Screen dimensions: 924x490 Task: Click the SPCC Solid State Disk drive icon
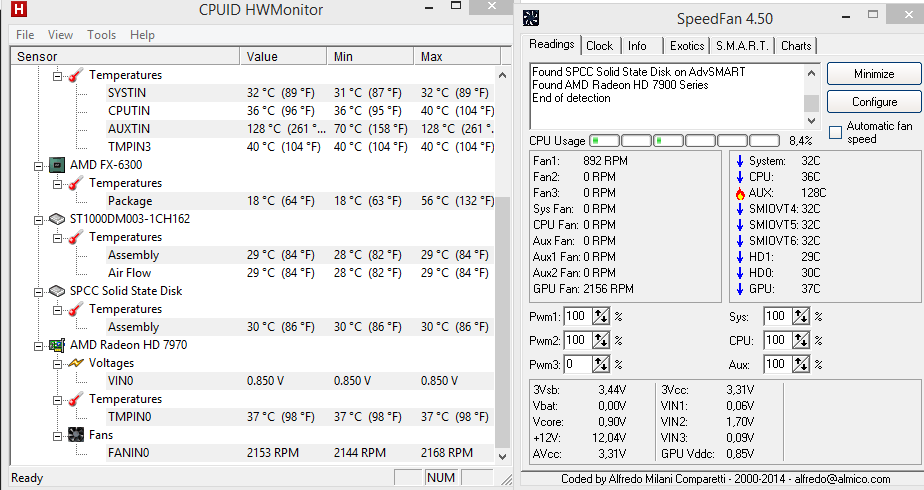coord(57,291)
